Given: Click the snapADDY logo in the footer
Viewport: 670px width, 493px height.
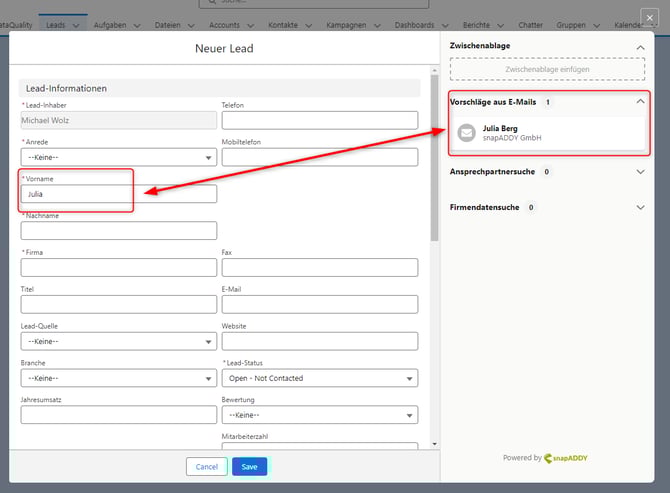Looking at the screenshot, I should 570,458.
